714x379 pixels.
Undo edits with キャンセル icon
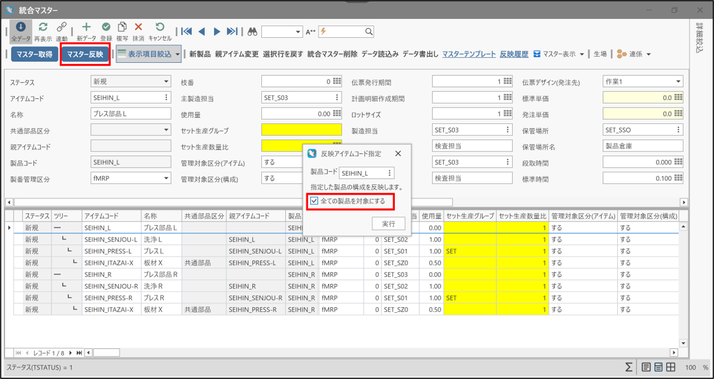160,27
